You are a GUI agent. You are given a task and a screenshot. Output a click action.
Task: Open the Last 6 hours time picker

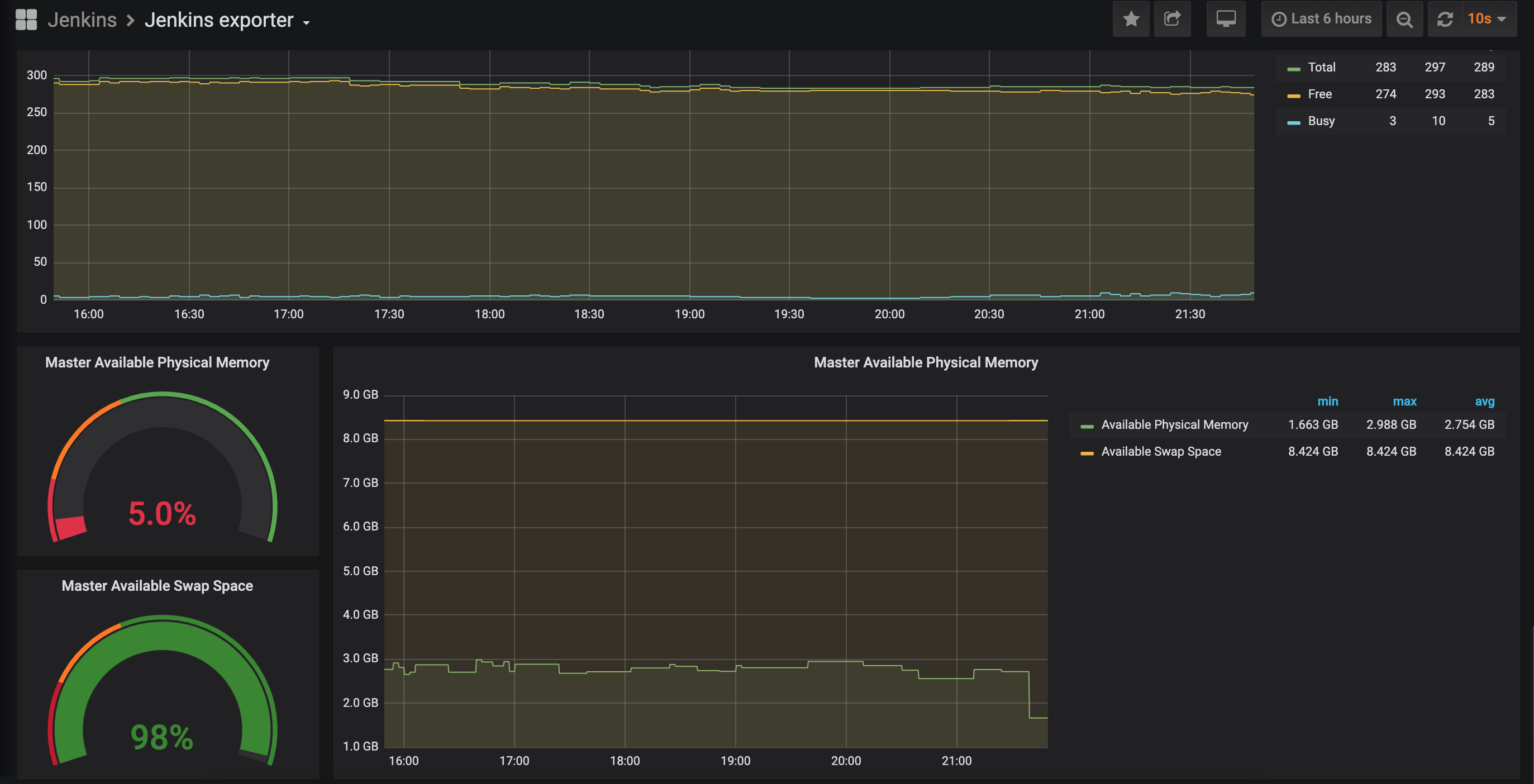click(x=1321, y=19)
